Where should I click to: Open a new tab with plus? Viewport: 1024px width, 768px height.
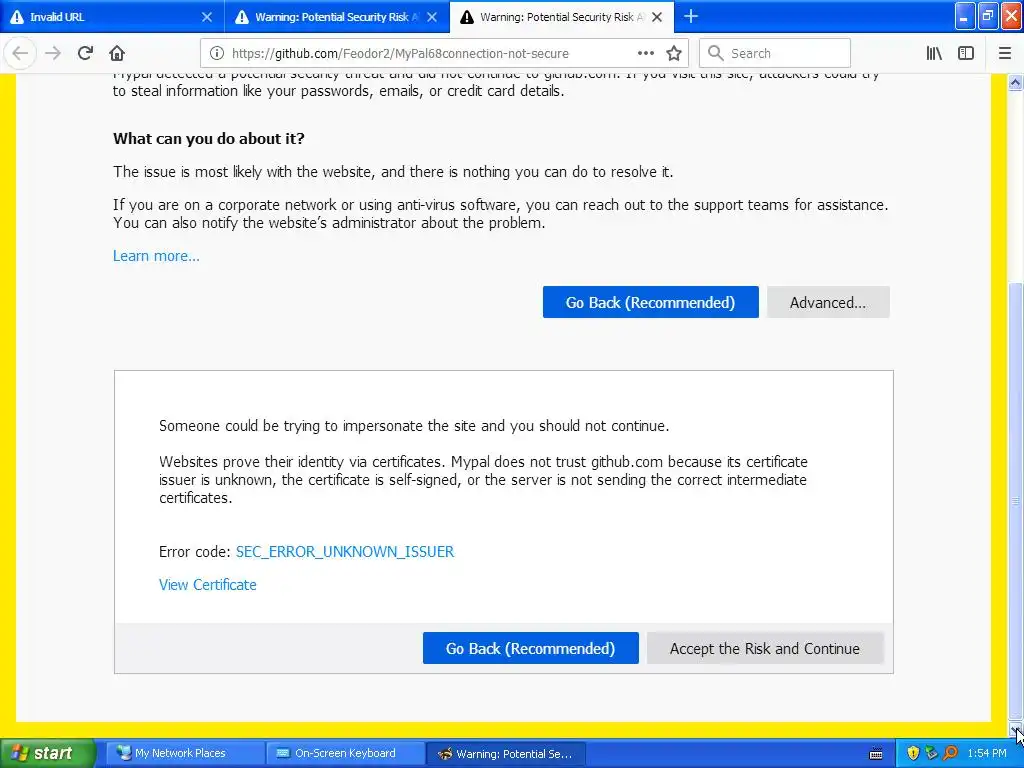pyautogui.click(x=691, y=16)
